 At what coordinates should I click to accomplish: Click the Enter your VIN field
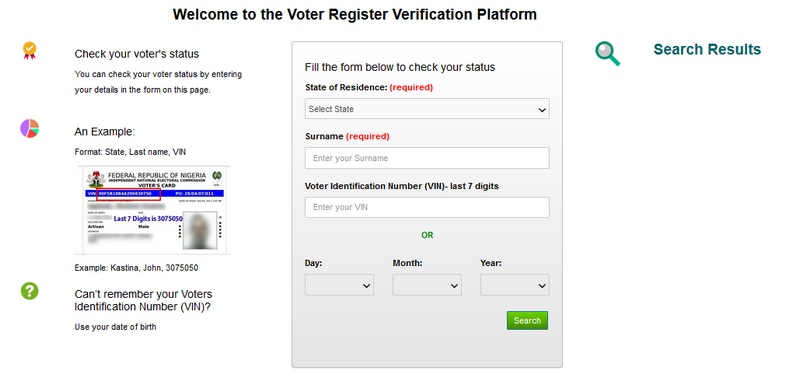tap(427, 207)
